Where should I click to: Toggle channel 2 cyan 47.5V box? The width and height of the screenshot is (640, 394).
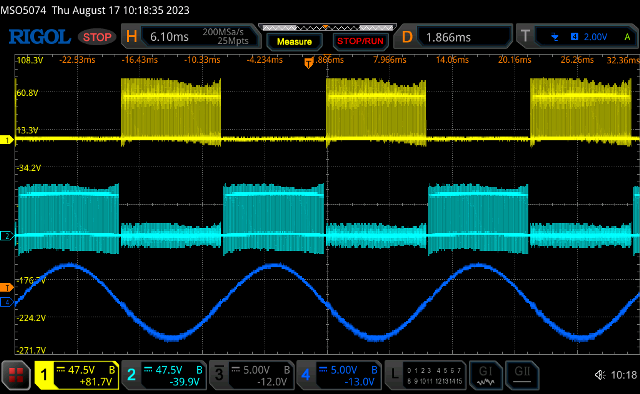(164, 375)
